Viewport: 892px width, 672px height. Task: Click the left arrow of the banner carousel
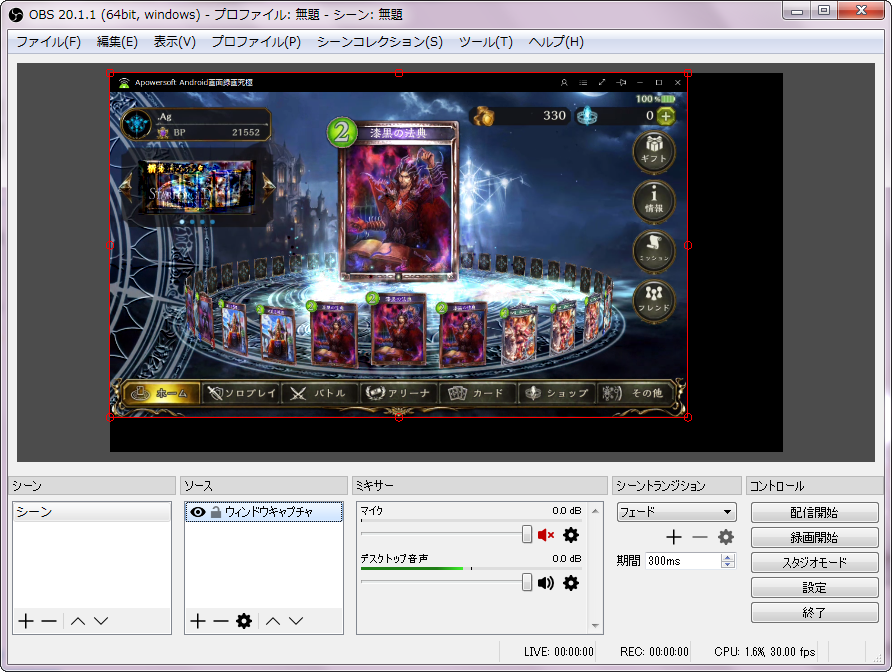click(x=126, y=185)
